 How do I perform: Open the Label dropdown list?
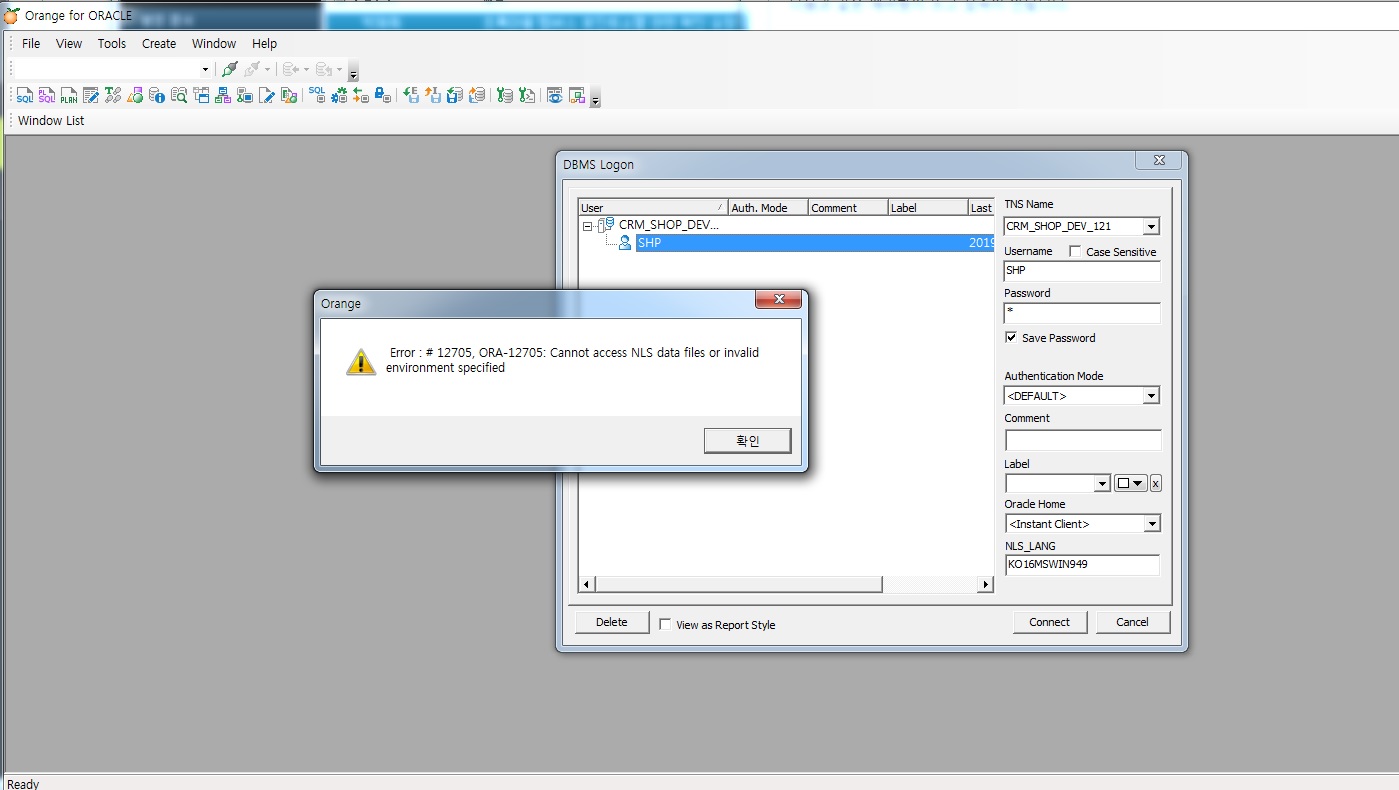[1102, 484]
